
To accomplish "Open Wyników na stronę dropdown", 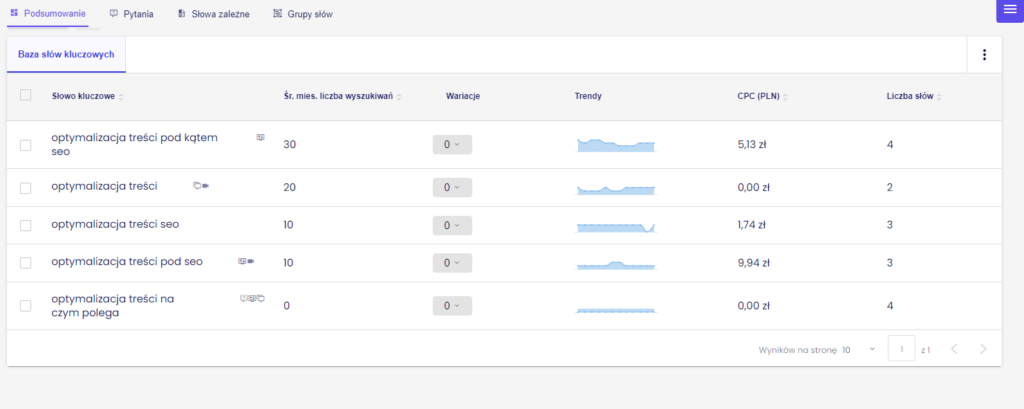I will [858, 350].
